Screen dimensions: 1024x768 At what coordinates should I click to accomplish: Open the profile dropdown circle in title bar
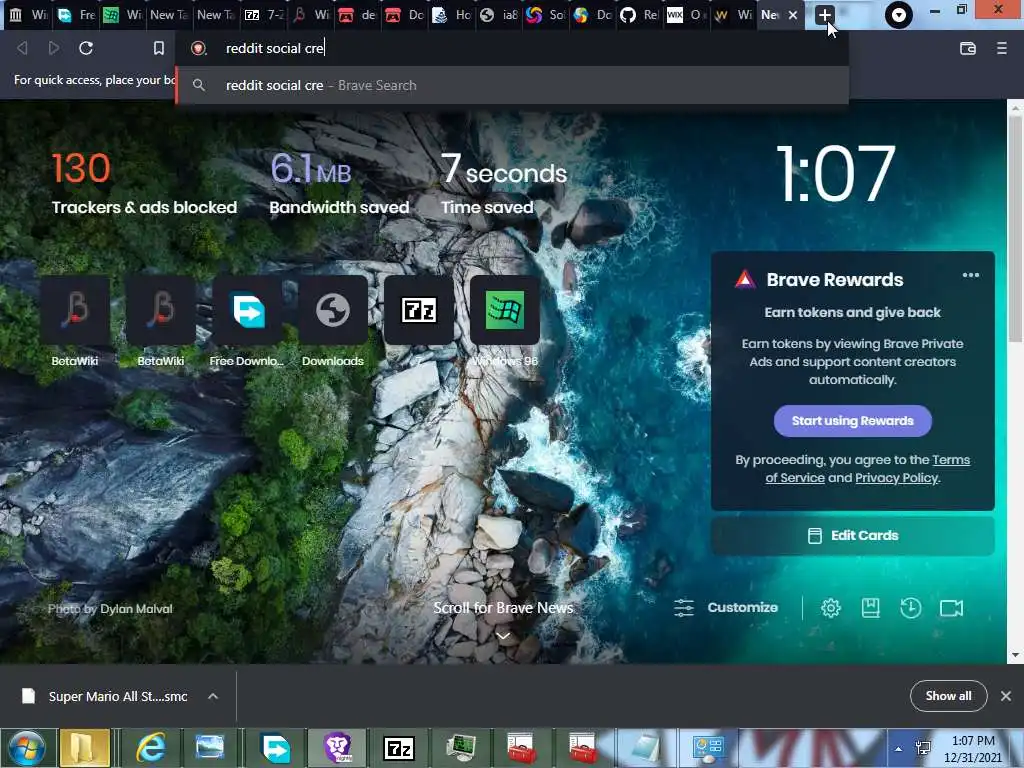(x=899, y=14)
